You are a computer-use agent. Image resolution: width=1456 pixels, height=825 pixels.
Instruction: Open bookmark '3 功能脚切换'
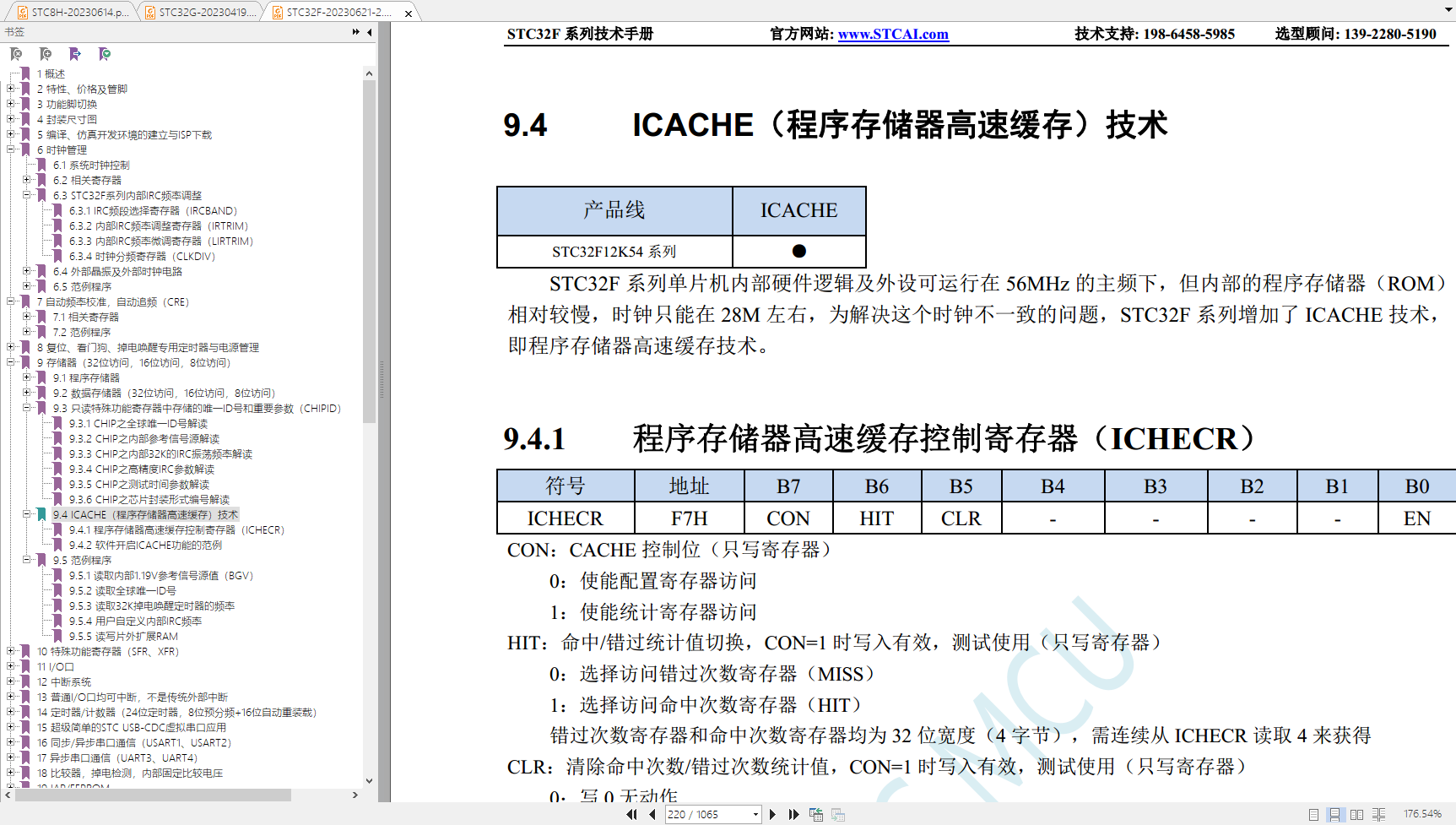pos(67,104)
